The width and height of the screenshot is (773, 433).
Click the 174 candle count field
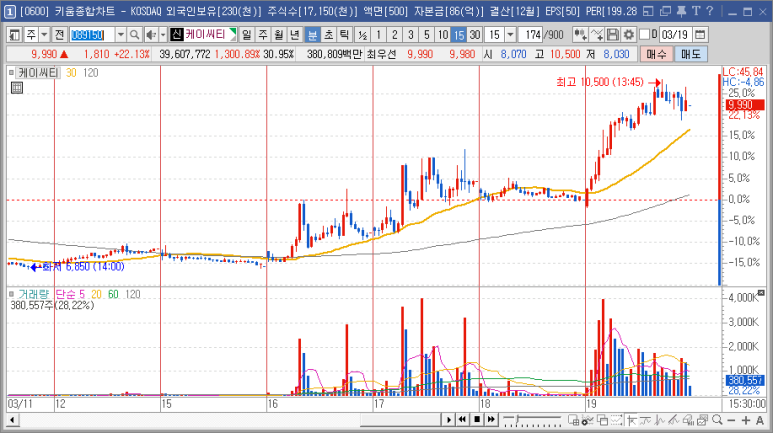tap(531, 35)
